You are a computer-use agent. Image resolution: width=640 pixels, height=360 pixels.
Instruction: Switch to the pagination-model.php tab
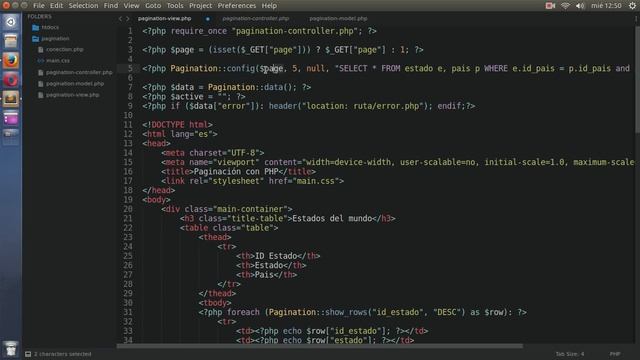338,19
